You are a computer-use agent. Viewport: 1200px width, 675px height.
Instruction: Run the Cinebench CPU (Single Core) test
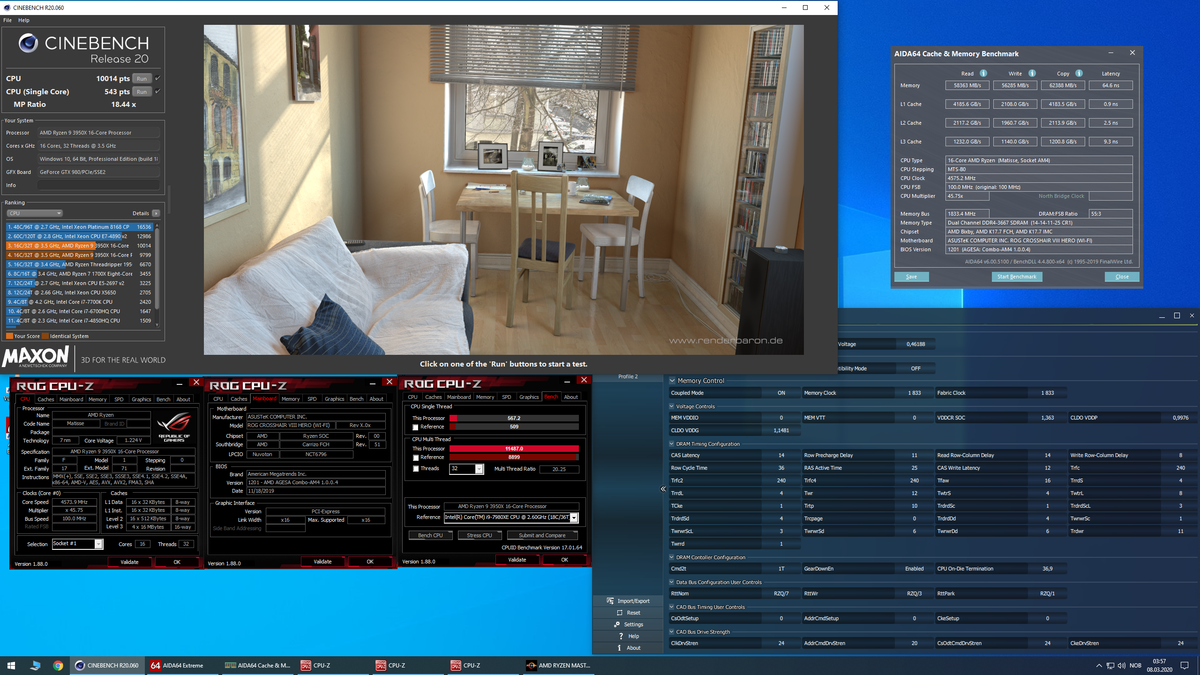142,91
